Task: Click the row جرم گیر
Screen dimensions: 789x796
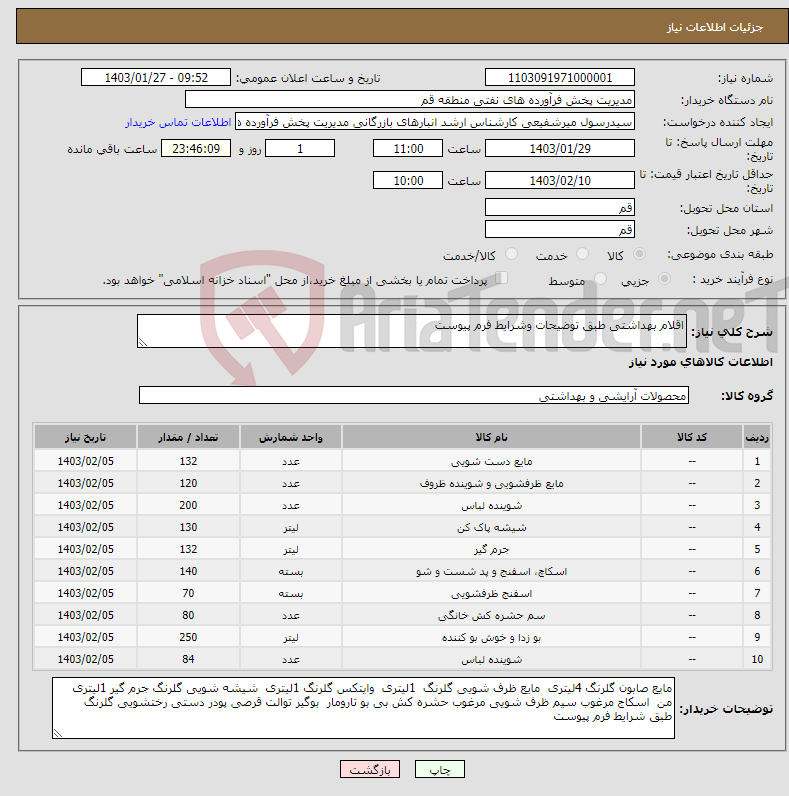Action: pyautogui.click(x=402, y=549)
